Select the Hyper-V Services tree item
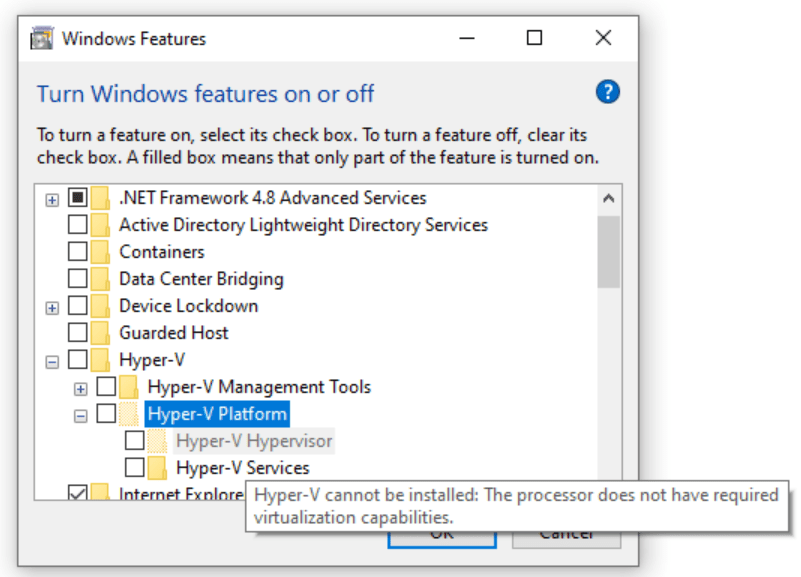The image size is (801, 577). coord(244,467)
